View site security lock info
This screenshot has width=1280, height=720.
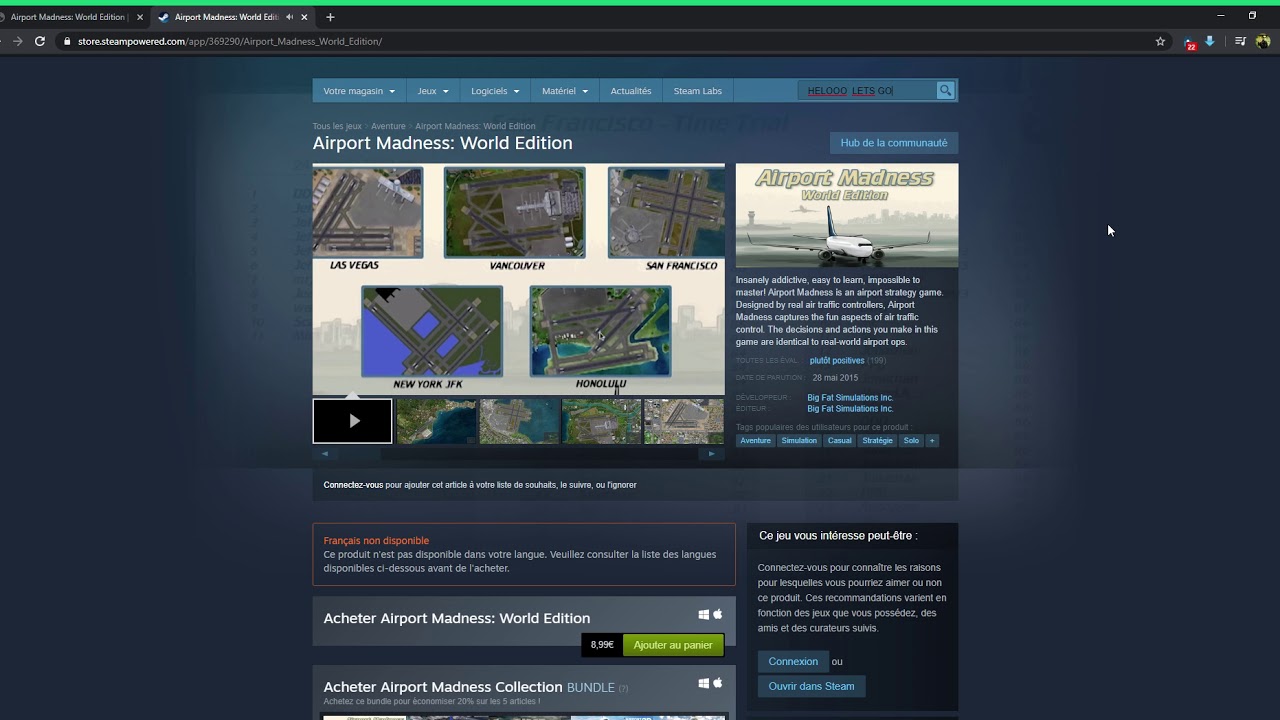tap(67, 41)
